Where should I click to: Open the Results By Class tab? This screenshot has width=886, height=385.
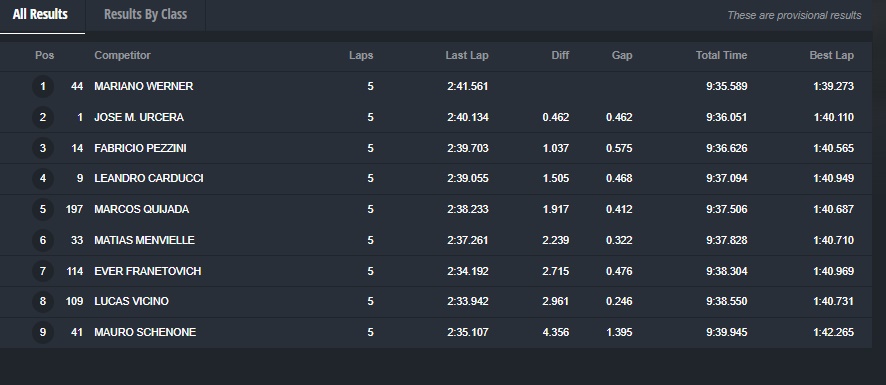(x=145, y=15)
